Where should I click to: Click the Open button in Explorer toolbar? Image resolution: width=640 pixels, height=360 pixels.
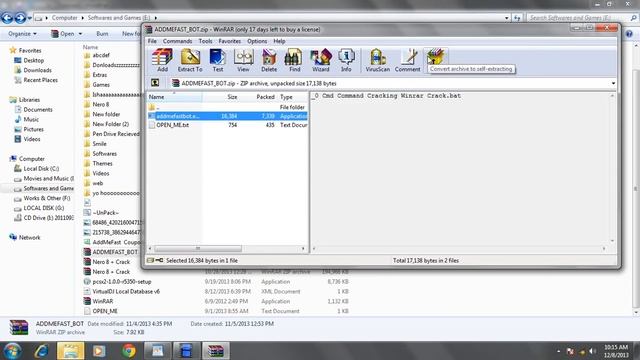pos(63,34)
